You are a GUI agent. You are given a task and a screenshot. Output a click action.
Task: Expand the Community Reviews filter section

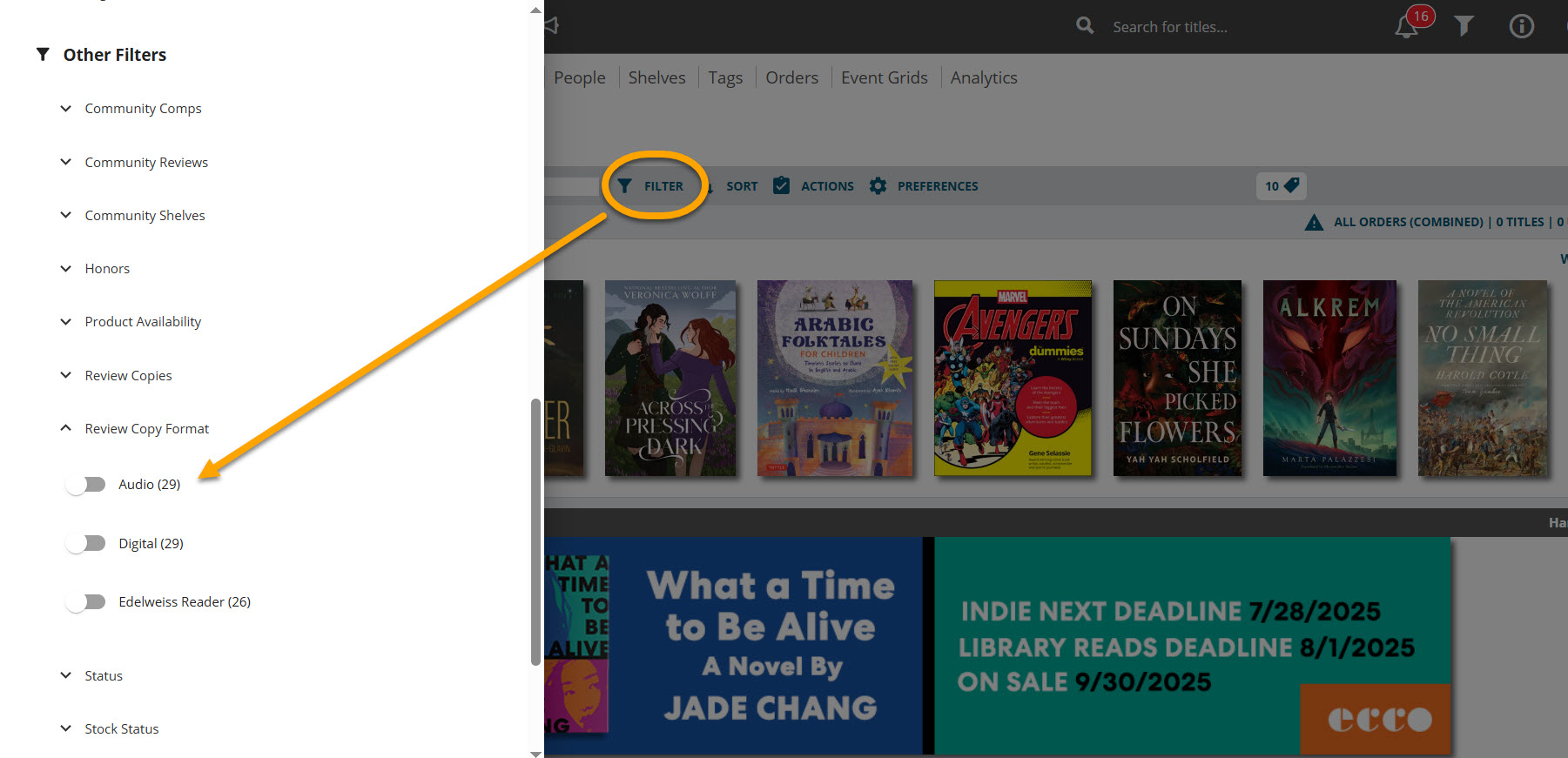(x=145, y=163)
